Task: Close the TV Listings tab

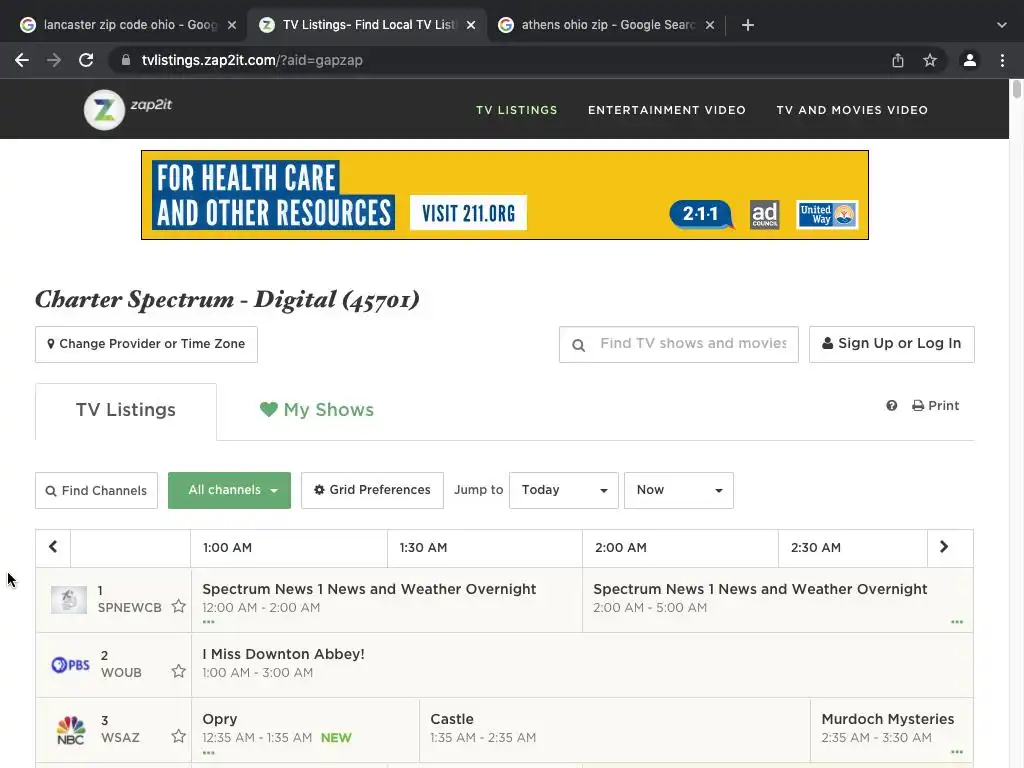Action: 471,25
